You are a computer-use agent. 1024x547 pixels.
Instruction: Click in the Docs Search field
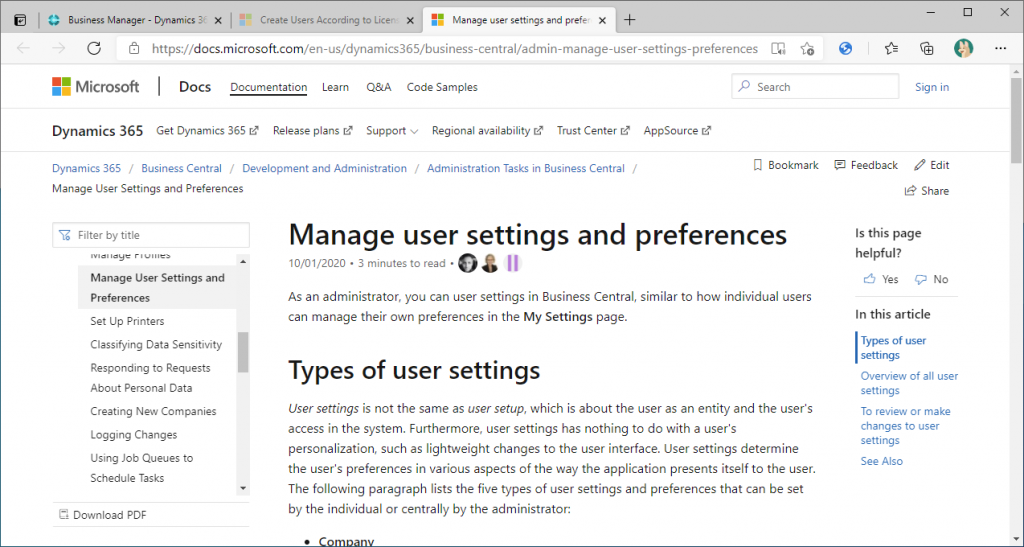[815, 87]
